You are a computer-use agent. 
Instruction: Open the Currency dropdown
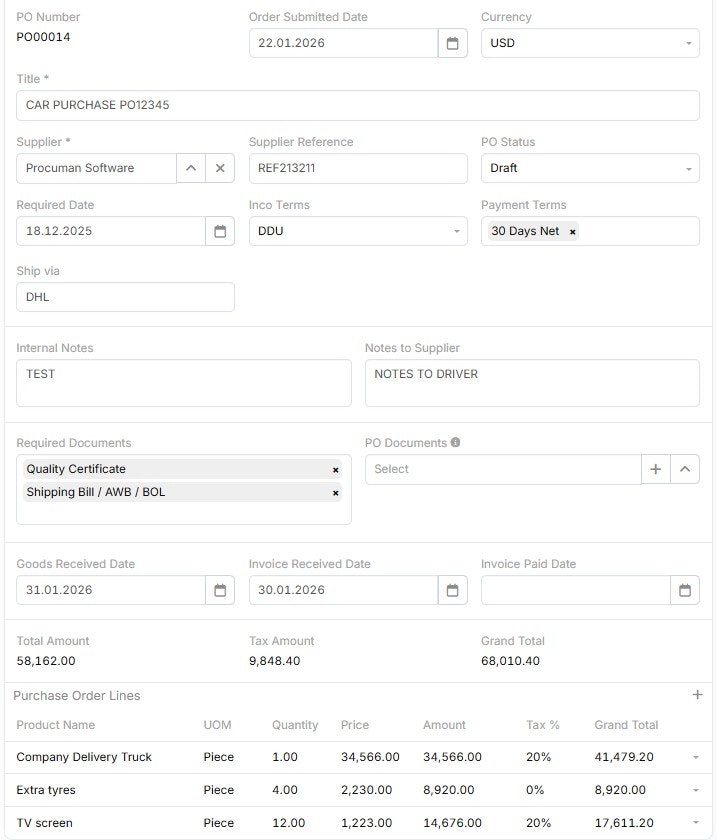688,43
